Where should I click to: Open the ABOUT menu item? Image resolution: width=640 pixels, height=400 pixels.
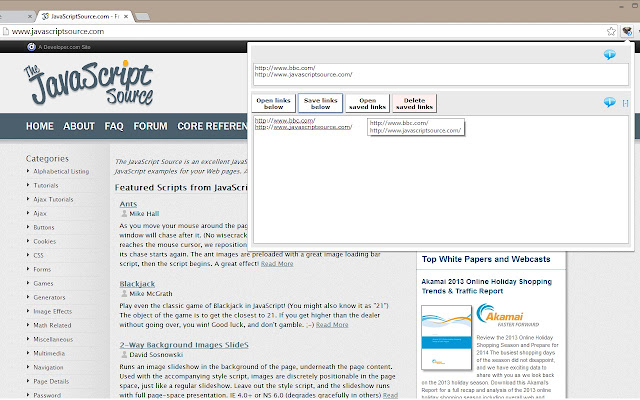pos(79,126)
